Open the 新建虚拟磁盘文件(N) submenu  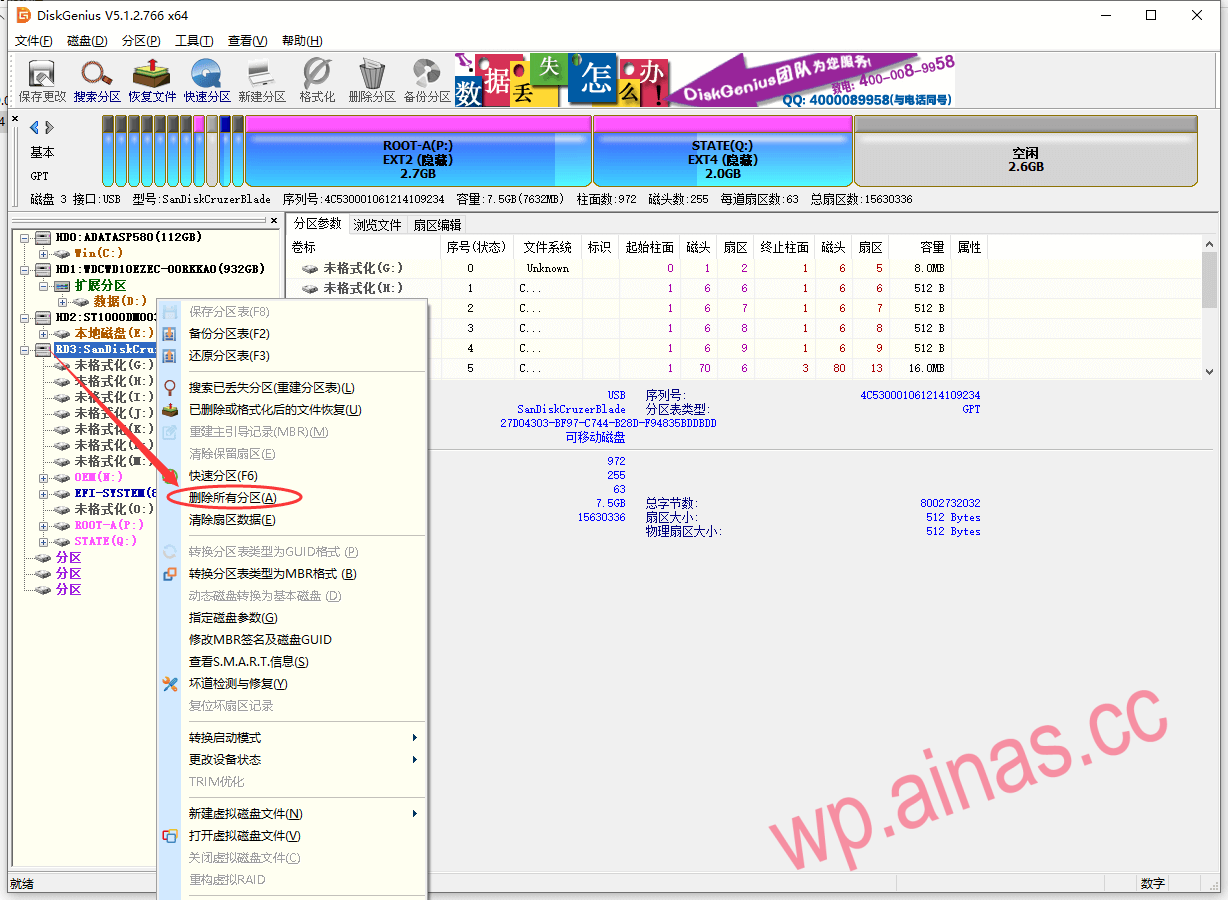(x=292, y=814)
